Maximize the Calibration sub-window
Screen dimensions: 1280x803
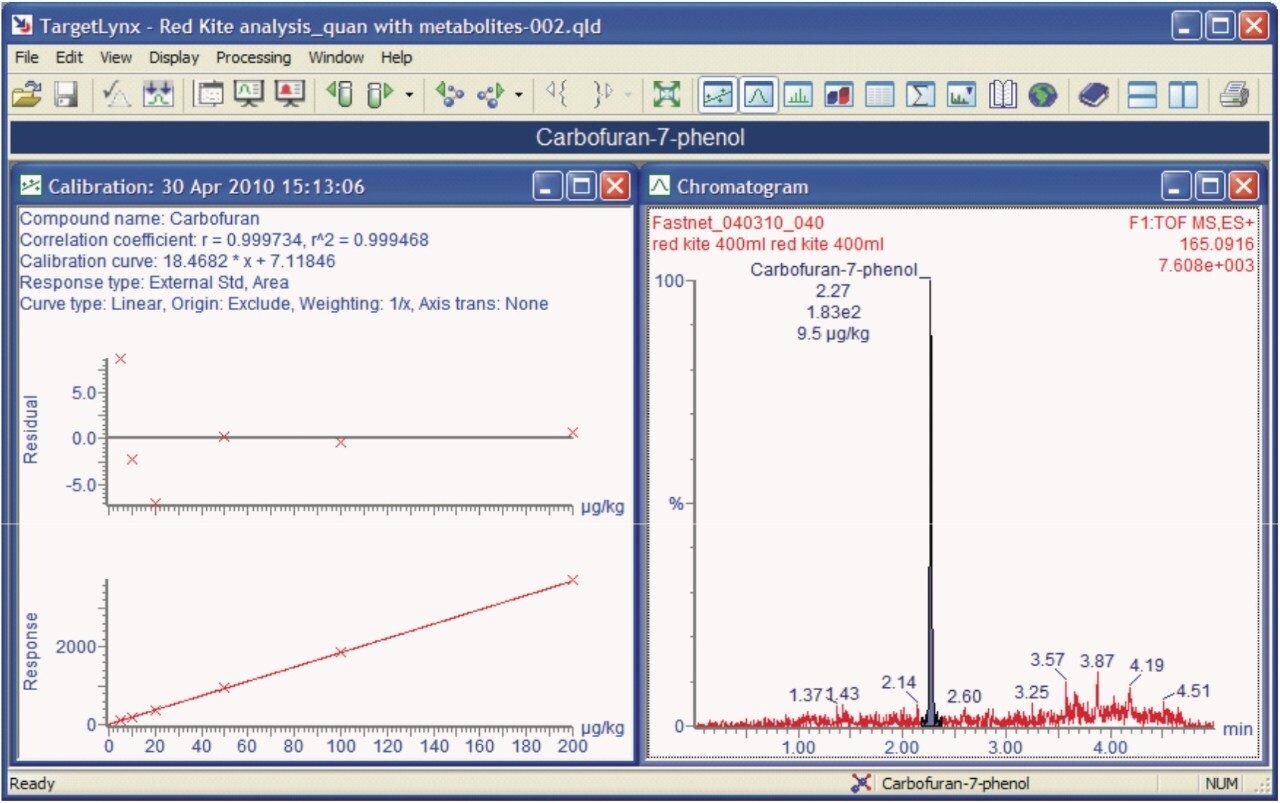[x=583, y=186]
